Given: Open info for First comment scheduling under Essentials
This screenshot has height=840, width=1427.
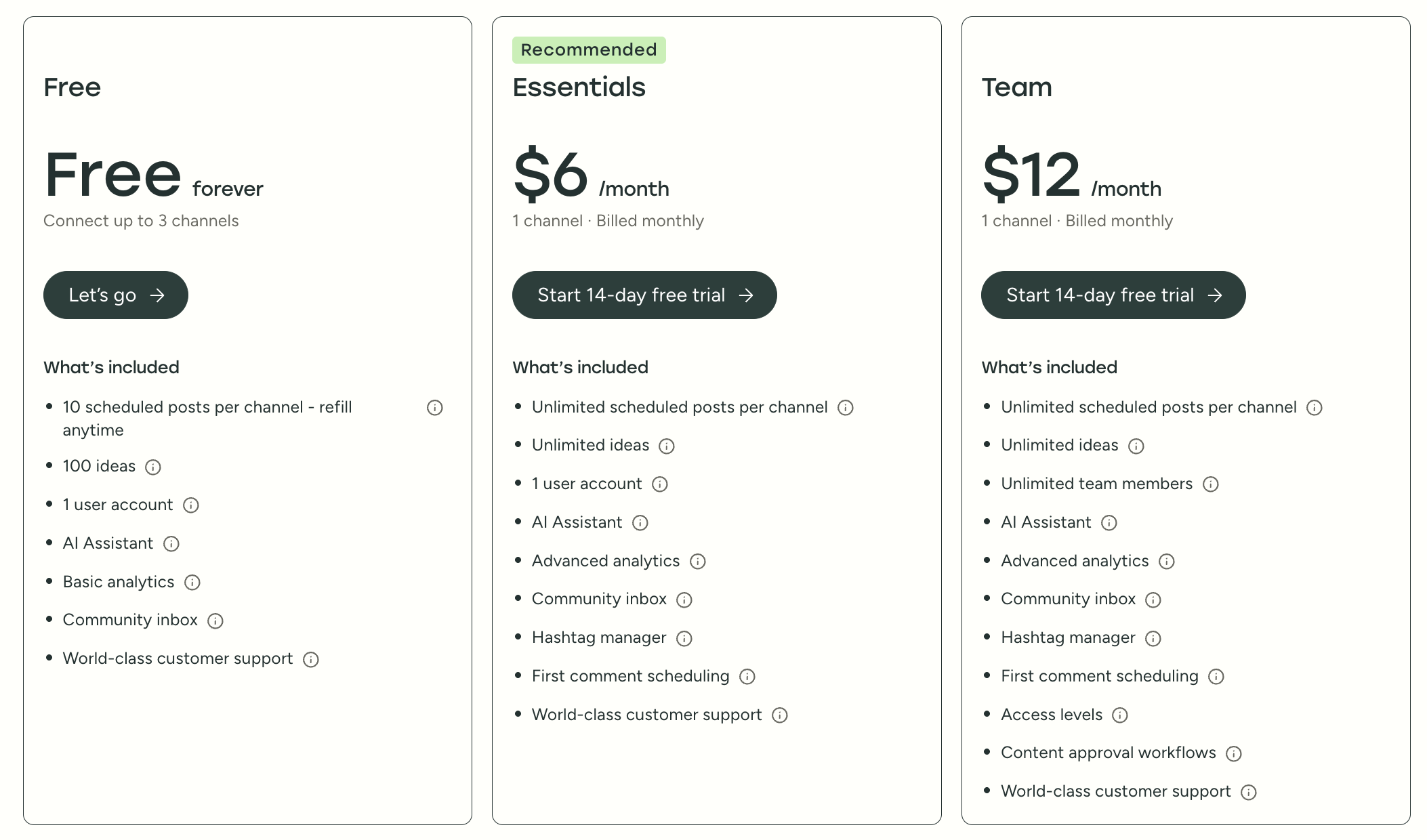Looking at the screenshot, I should (x=747, y=677).
